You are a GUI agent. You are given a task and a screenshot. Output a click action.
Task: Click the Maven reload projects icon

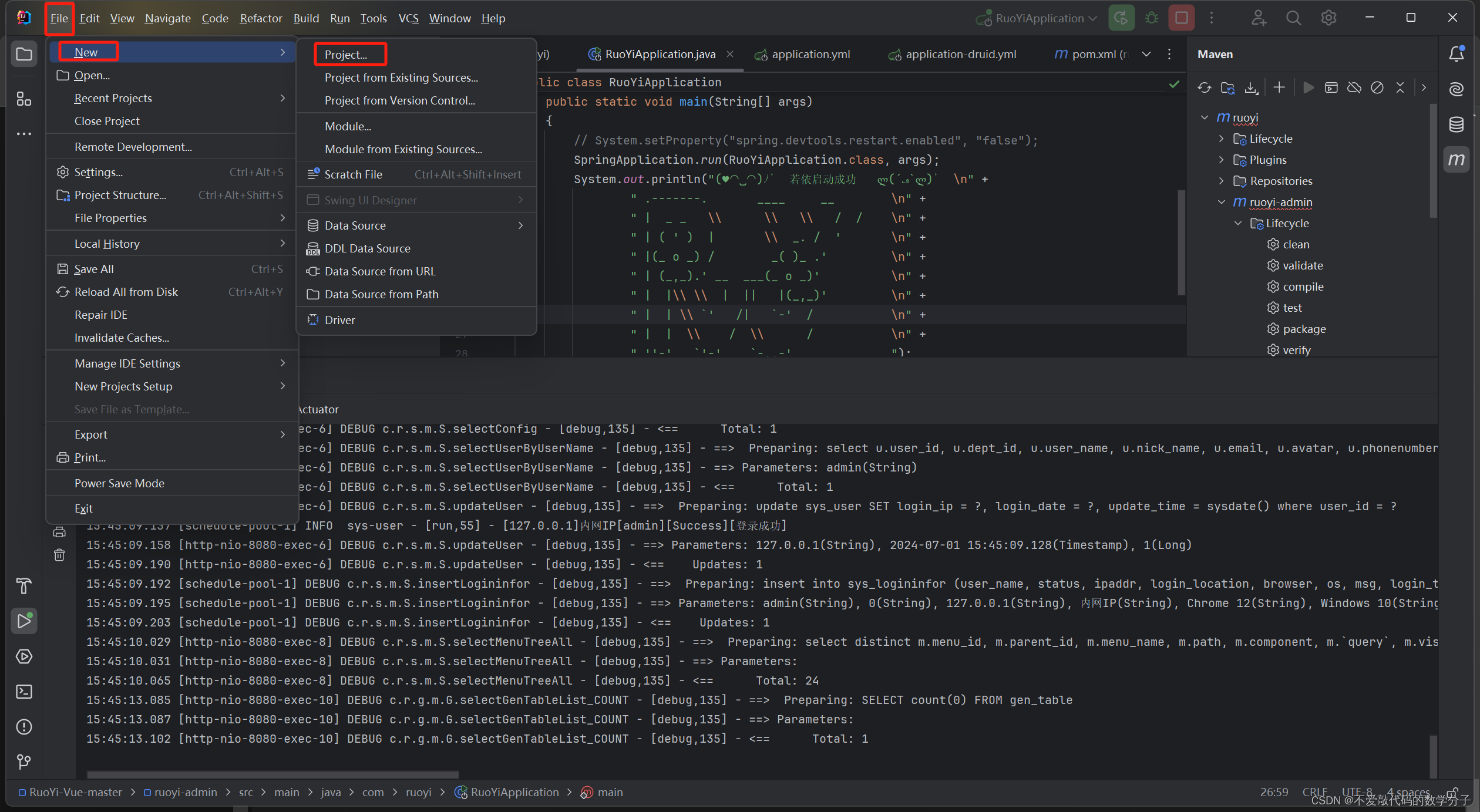(x=1204, y=88)
